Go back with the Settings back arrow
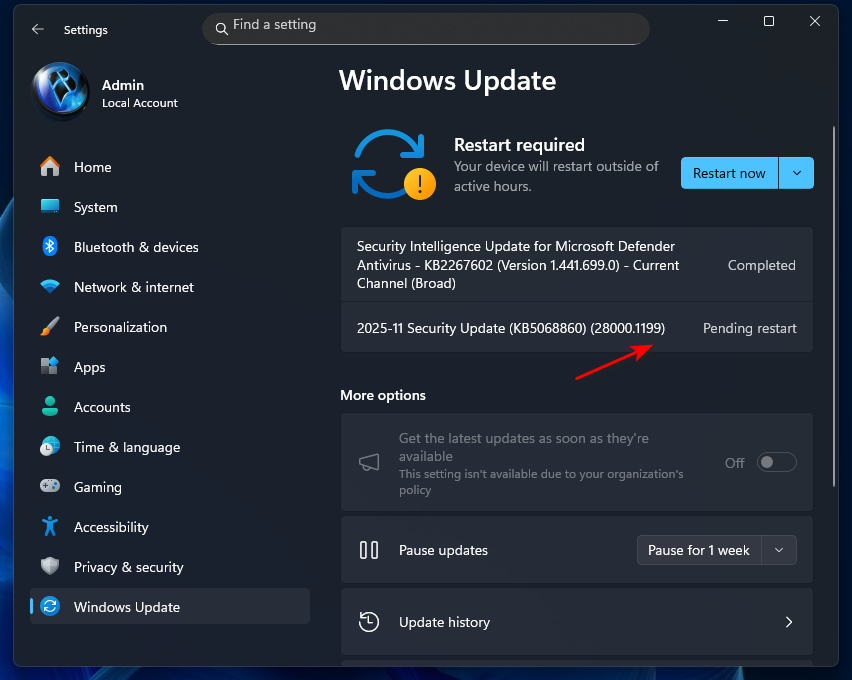Viewport: 852px width, 680px height. [x=37, y=29]
